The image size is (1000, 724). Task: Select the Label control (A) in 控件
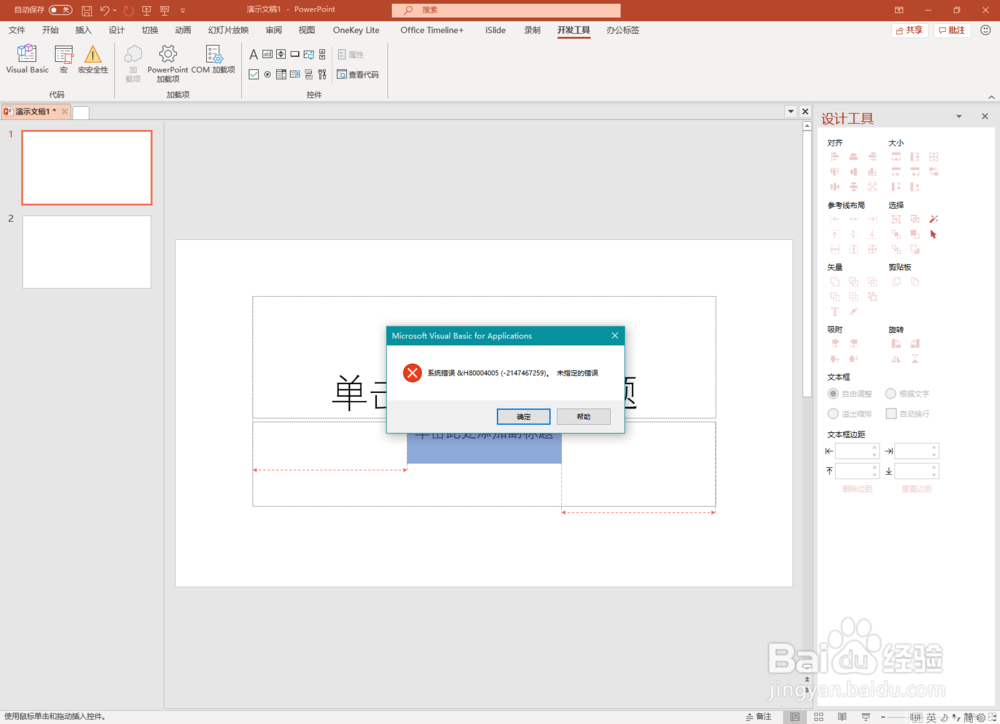253,54
